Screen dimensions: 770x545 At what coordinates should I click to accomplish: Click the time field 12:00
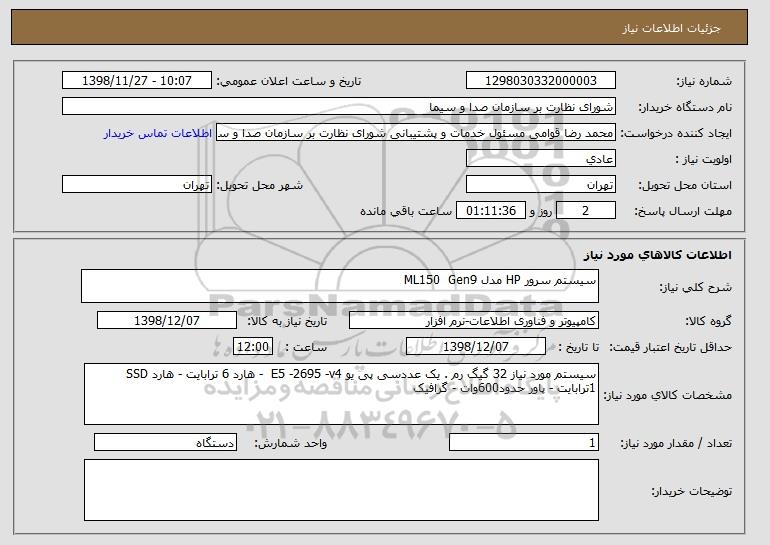253,347
